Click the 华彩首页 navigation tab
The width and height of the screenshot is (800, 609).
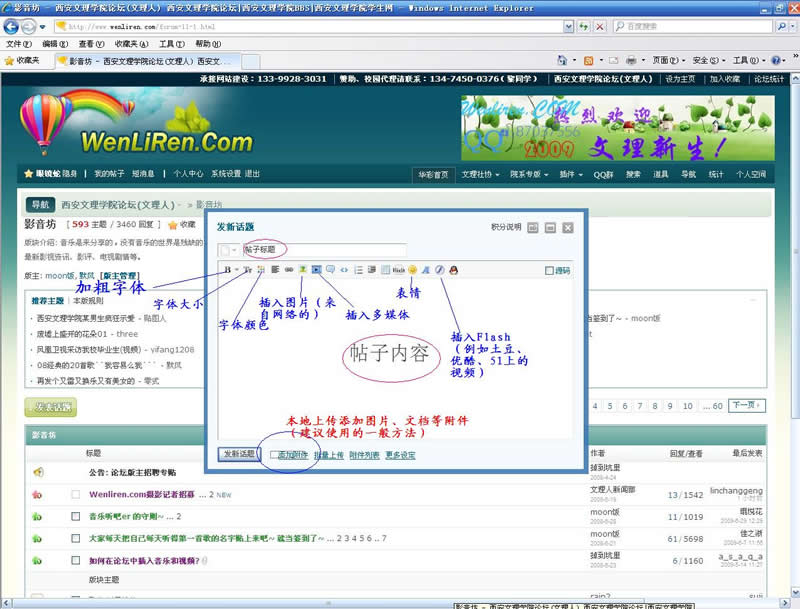(433, 175)
